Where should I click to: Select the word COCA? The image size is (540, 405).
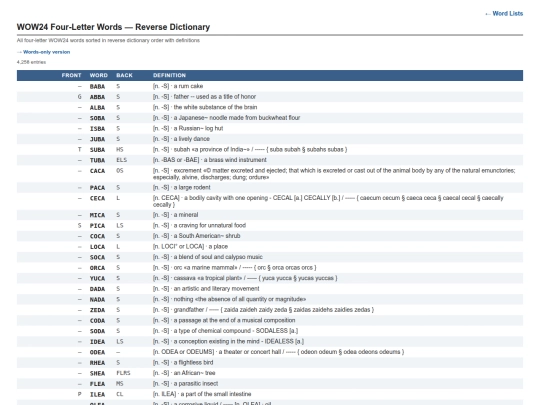point(97,236)
